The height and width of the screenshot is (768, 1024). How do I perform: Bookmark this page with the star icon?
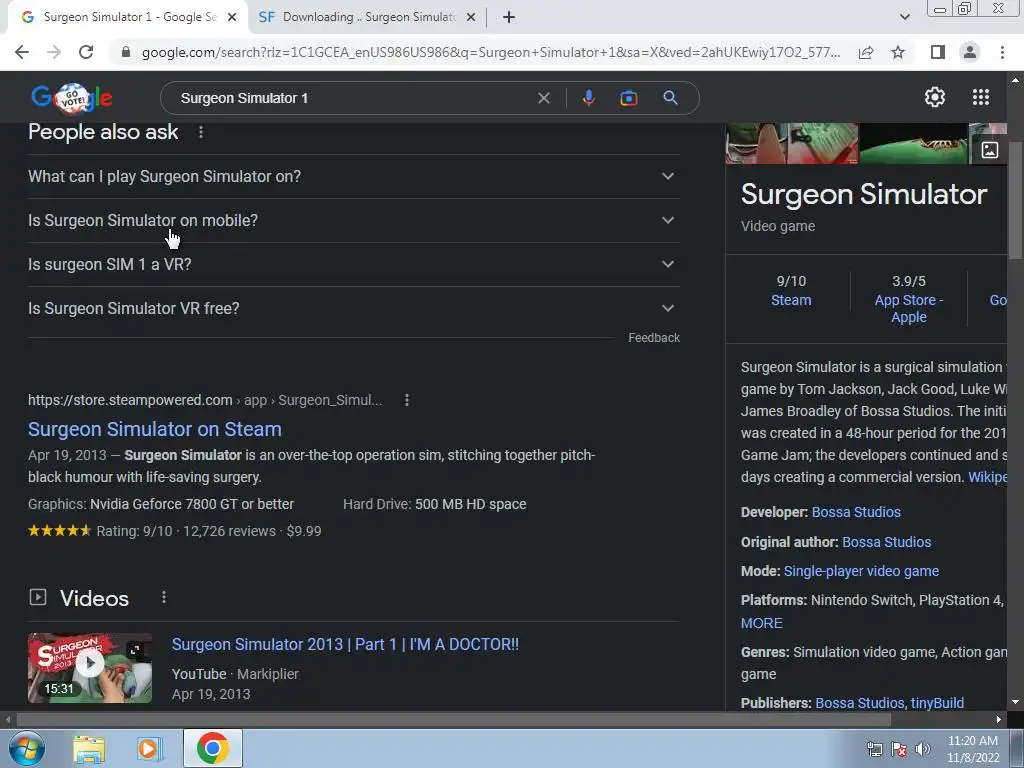click(898, 52)
